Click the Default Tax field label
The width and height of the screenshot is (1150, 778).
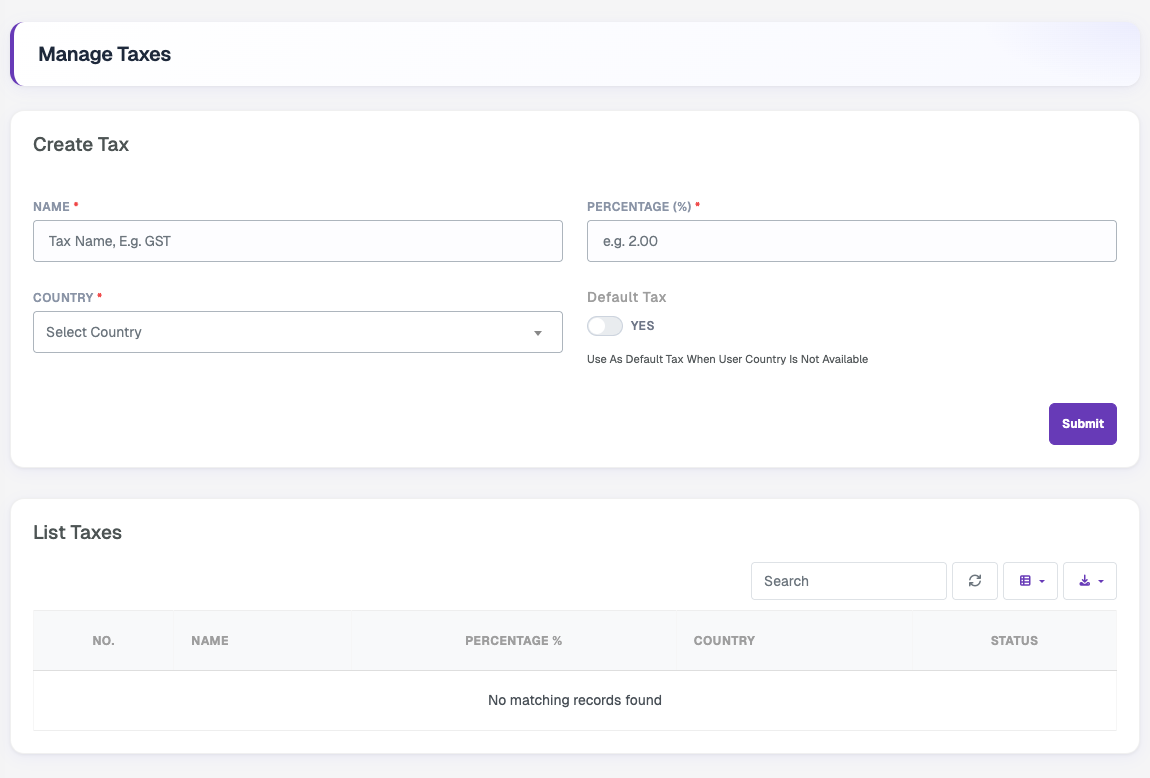[626, 297]
